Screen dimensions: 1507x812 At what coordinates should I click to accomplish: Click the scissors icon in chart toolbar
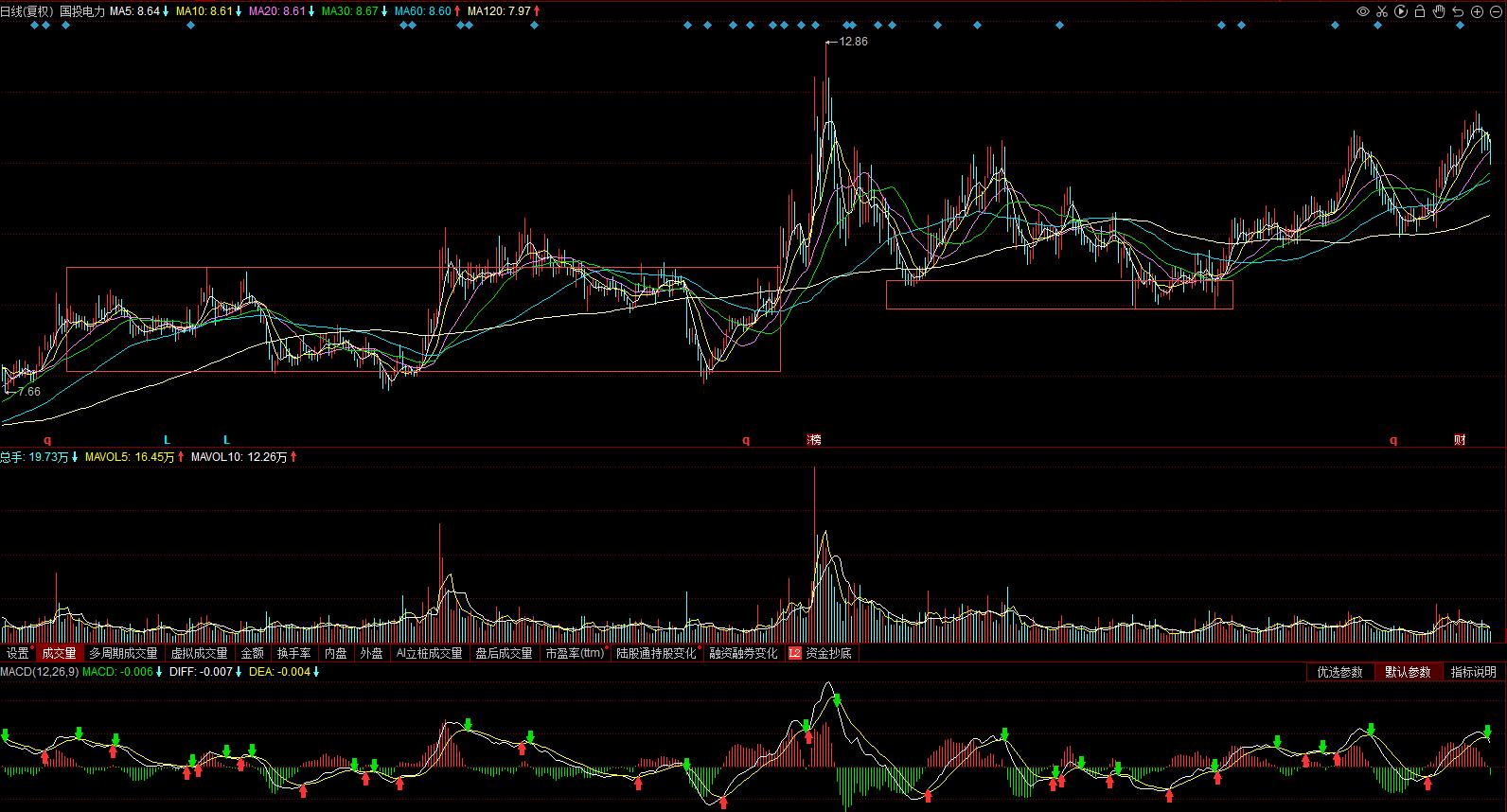point(1382,11)
